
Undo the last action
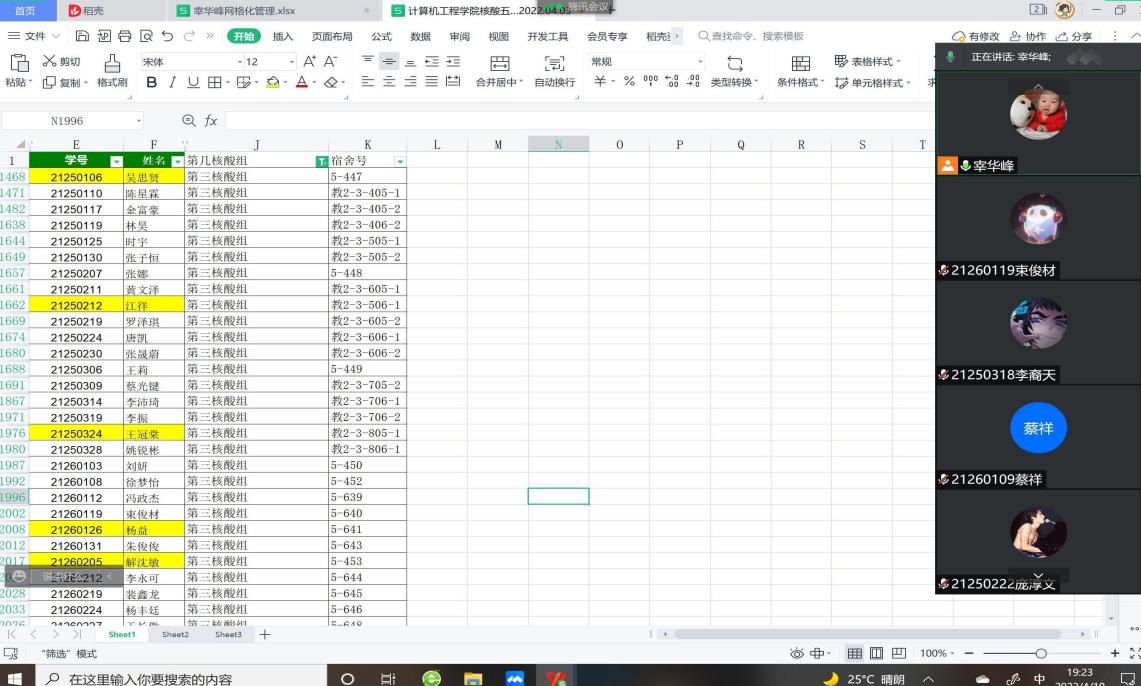click(x=167, y=36)
